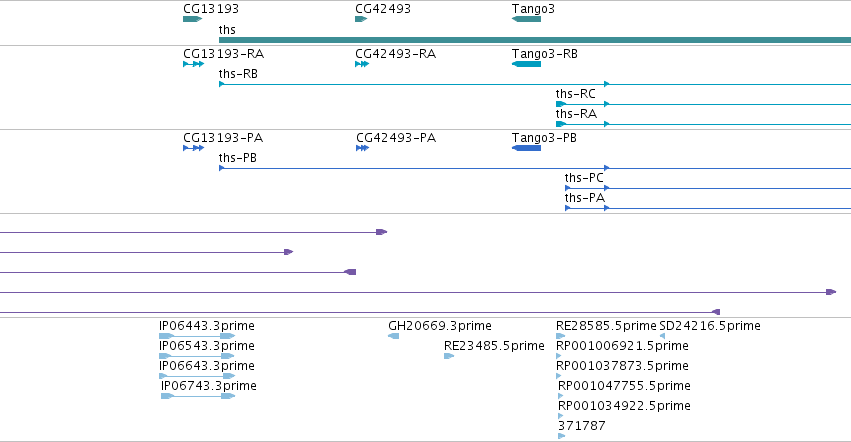Click the GH20669.3prime label

[x=440, y=326]
